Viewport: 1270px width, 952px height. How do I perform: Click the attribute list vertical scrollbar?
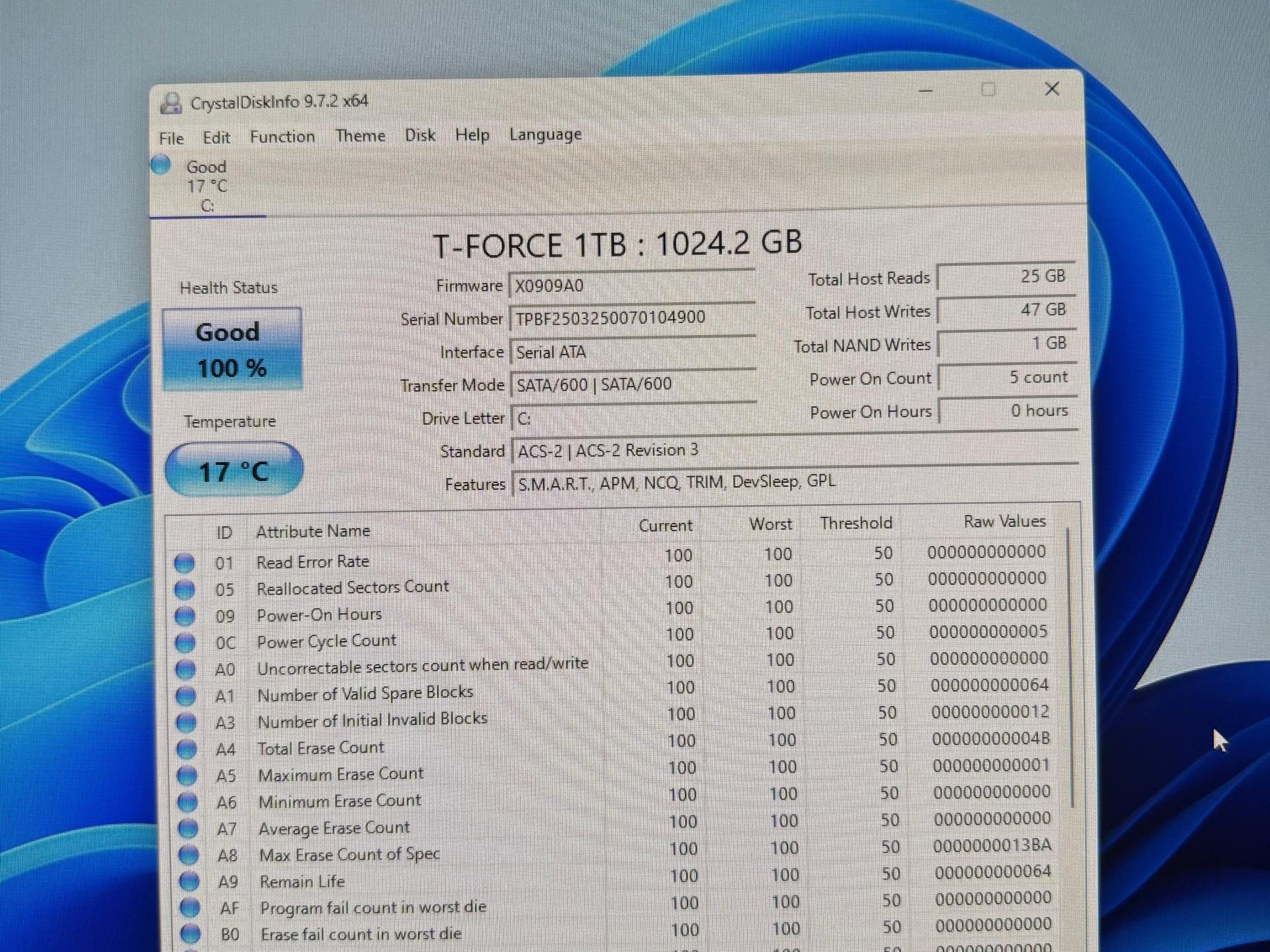[x=1069, y=666]
